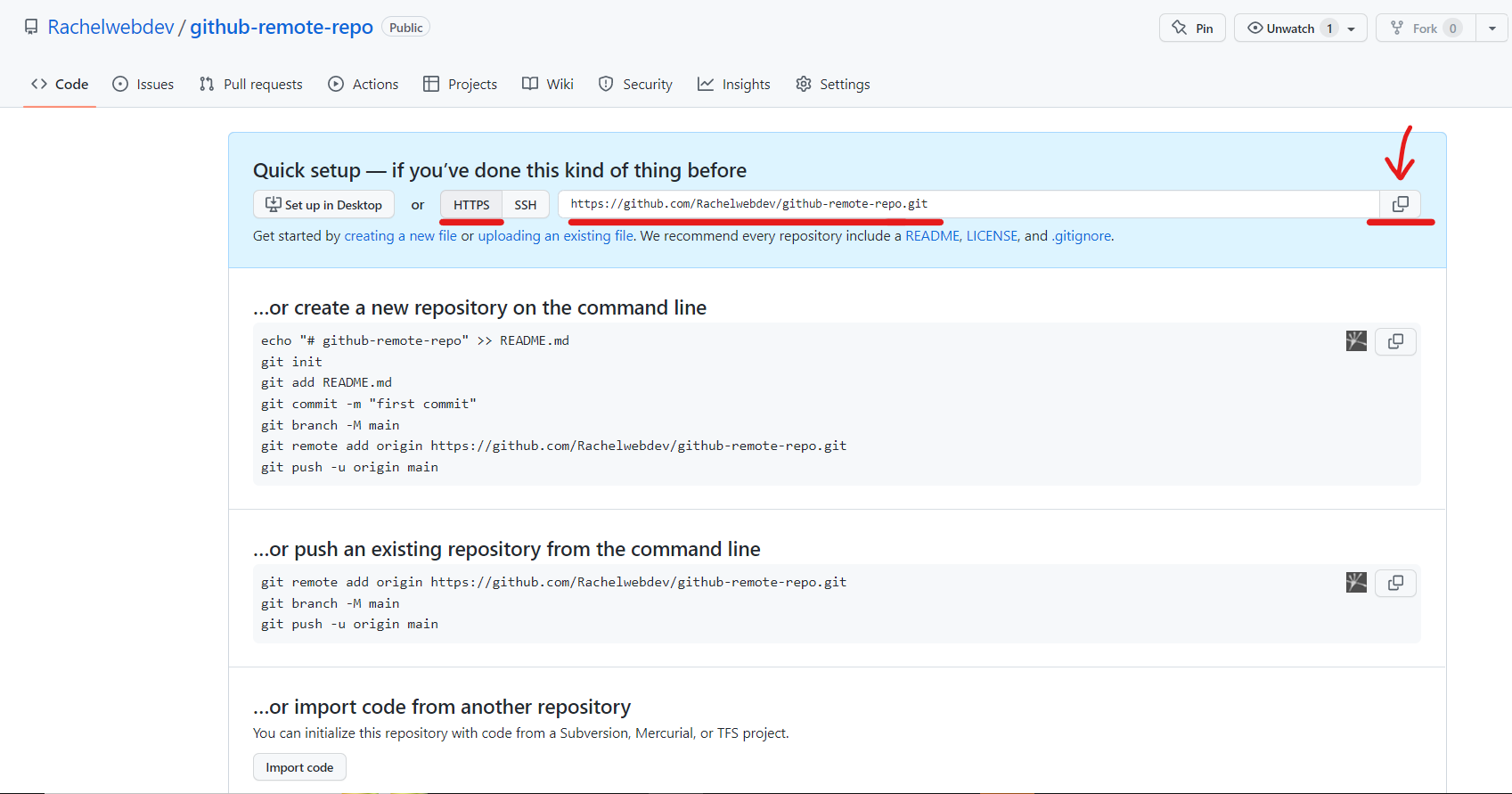
Task: View the Security tab
Action: pos(635,85)
